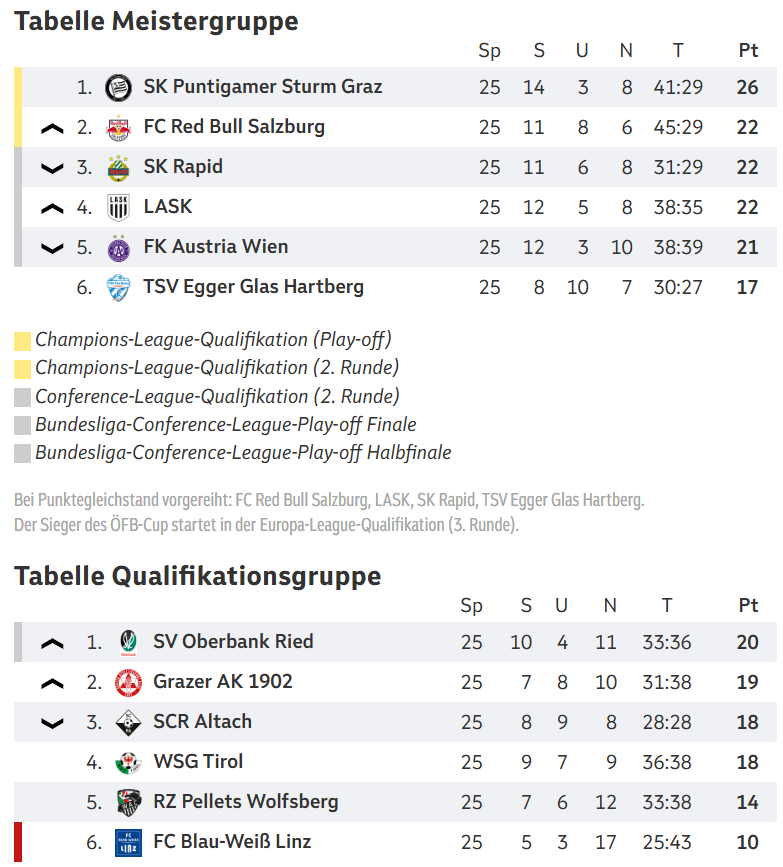Click the grey Play-off Halbfinale legend swatch
This screenshot has width=783, height=867.
[22, 454]
